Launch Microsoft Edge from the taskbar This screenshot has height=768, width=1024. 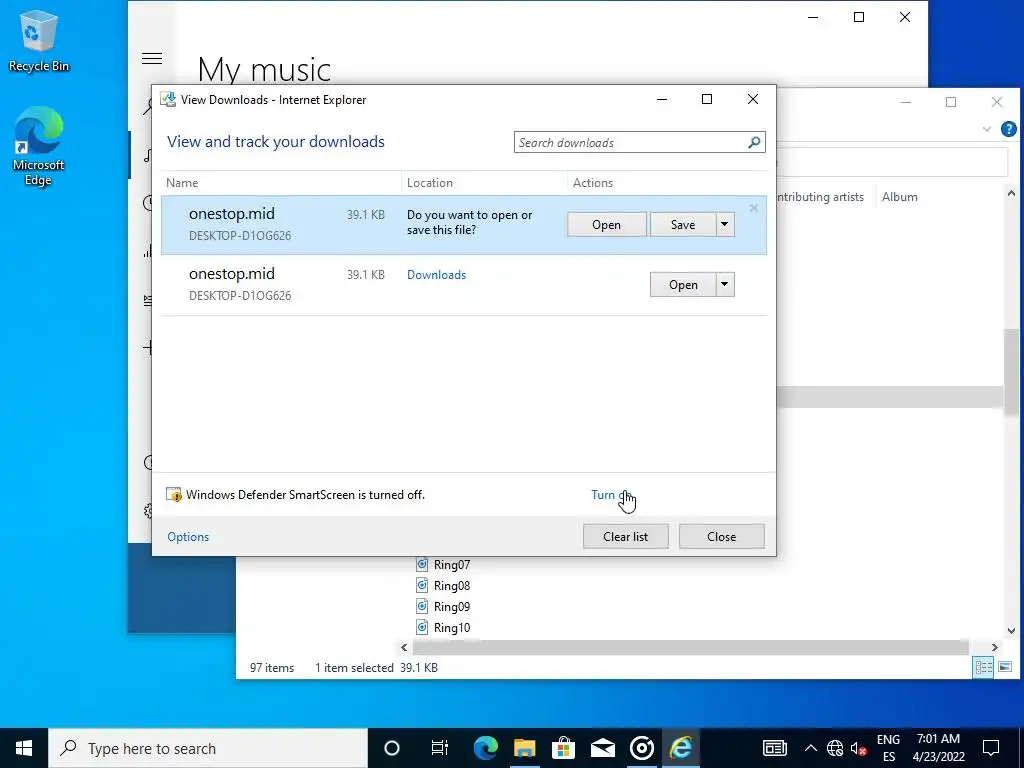pyautogui.click(x=485, y=748)
